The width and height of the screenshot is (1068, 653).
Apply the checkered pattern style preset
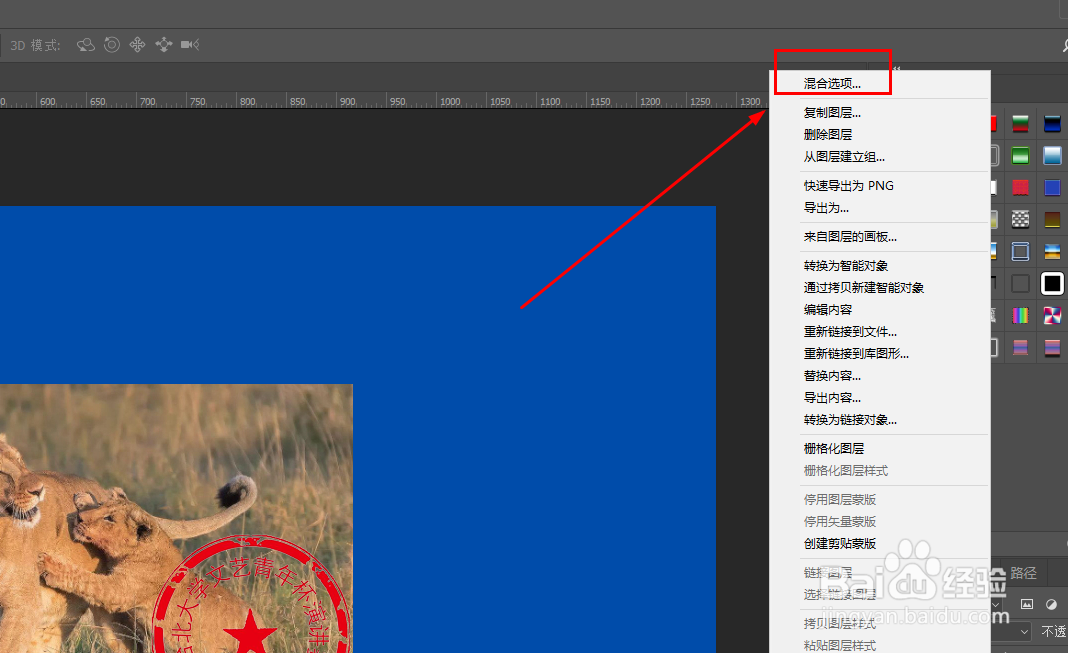point(1020,219)
